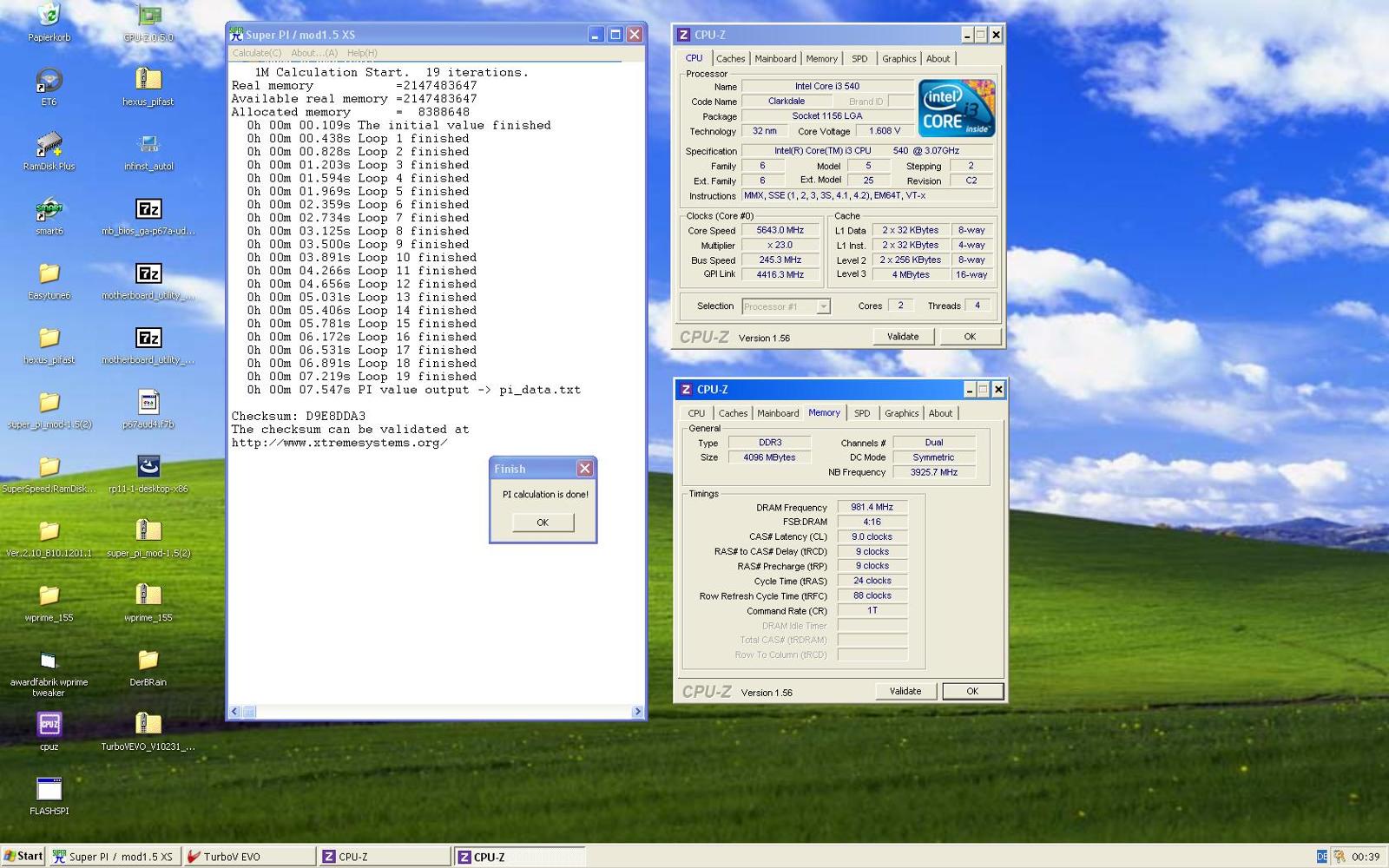Switch to Super PI taskbar button

click(x=114, y=857)
